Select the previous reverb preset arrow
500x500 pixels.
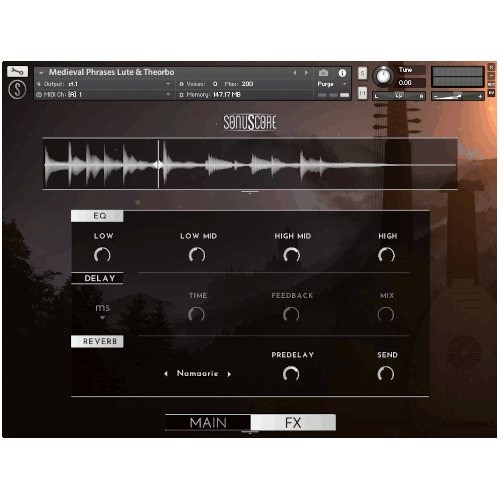166,374
